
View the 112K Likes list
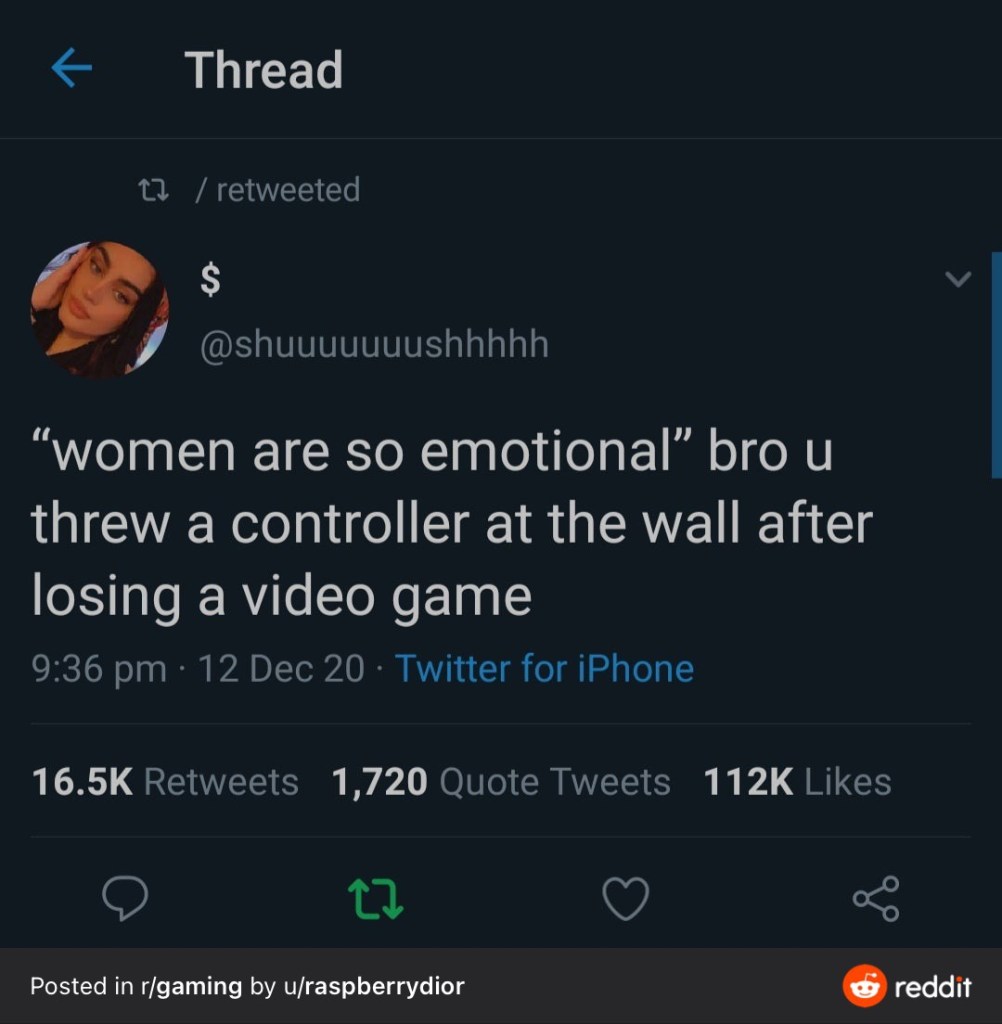tap(798, 782)
